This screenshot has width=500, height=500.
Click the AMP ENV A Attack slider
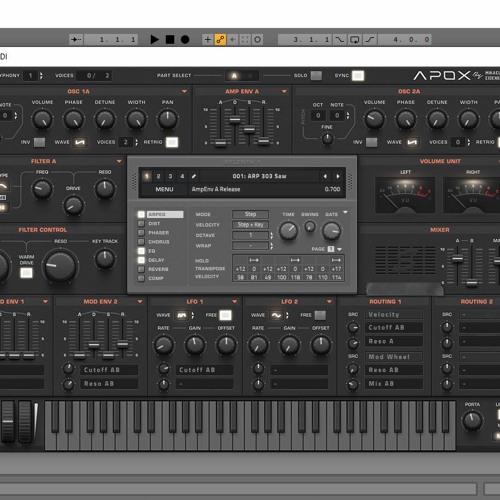[x=220, y=144]
